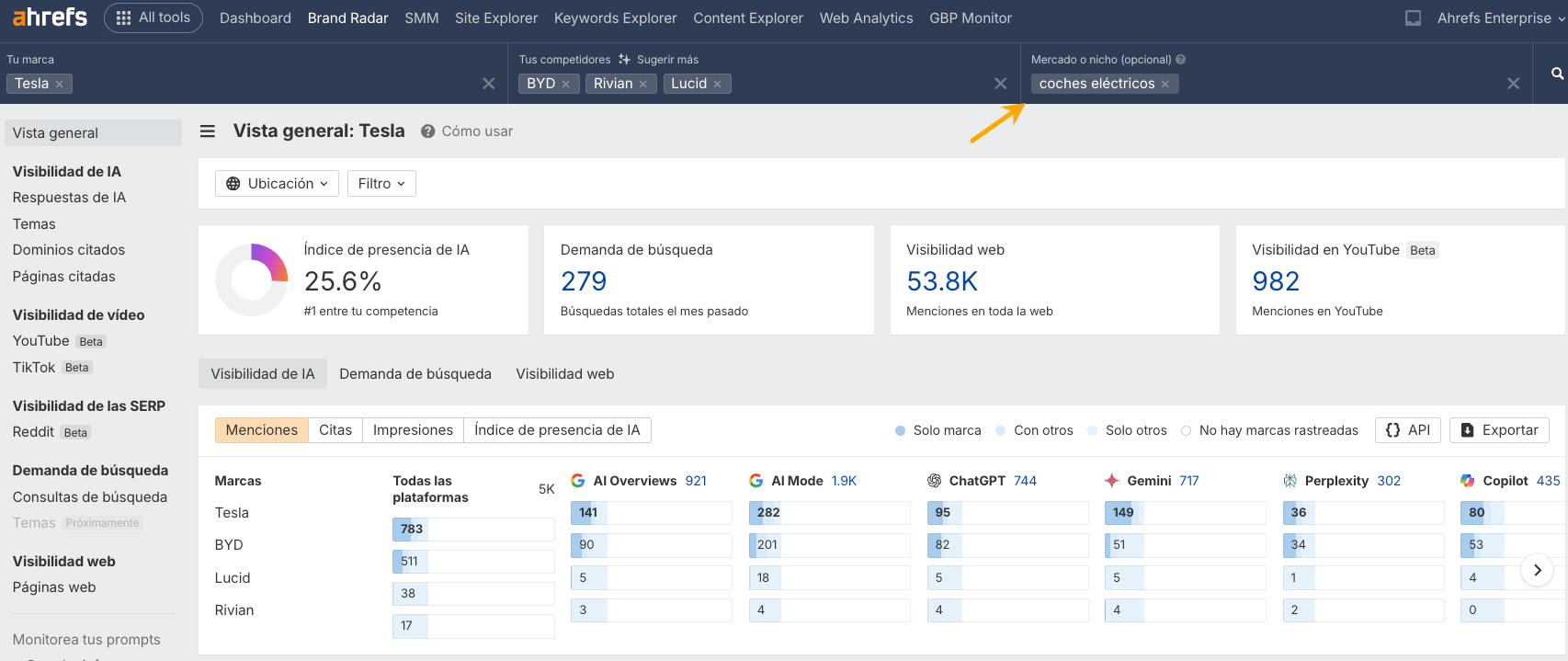Remove the Tesla brand tag

pyautogui.click(x=60, y=84)
